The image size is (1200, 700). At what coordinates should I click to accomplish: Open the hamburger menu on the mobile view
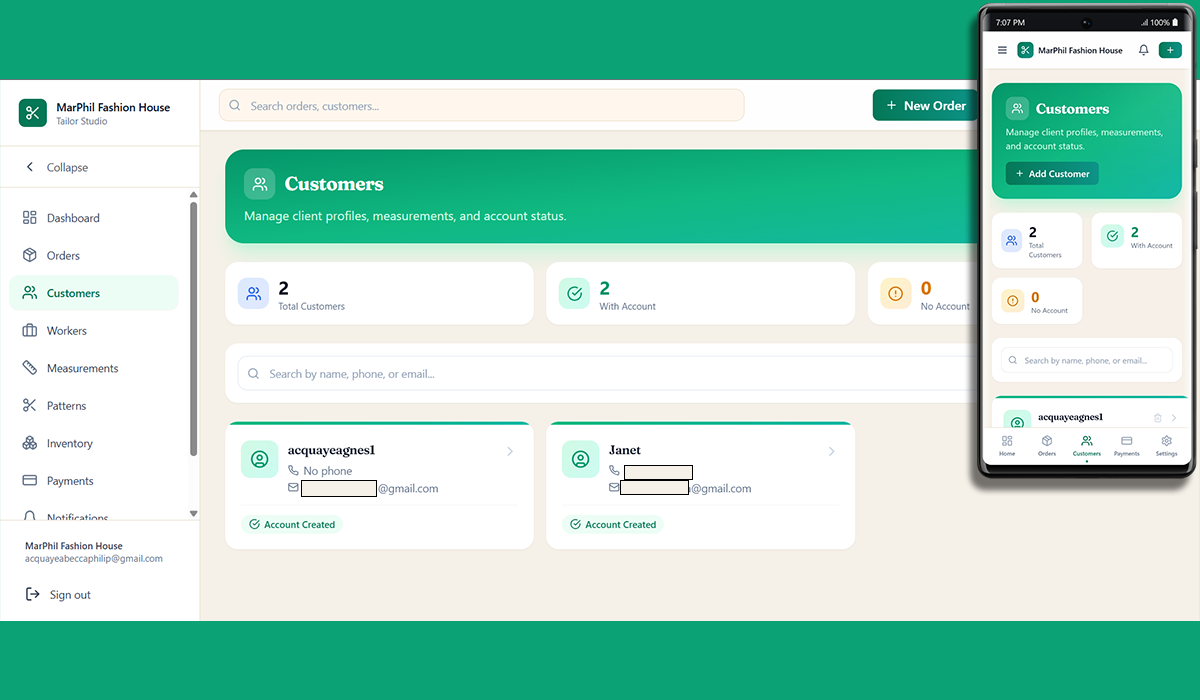pos(1000,49)
